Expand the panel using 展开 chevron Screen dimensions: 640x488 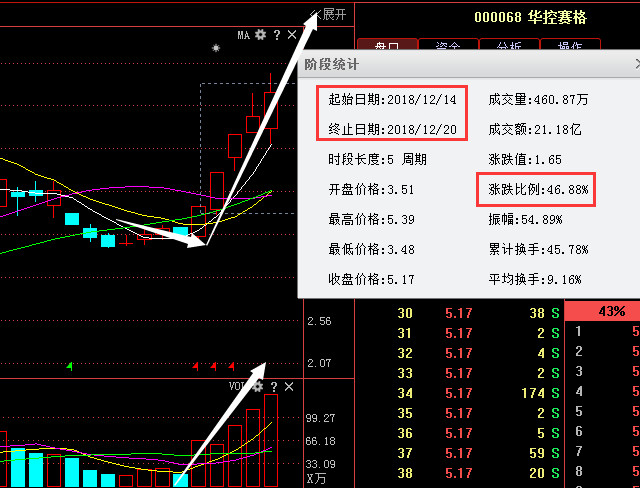pos(328,14)
